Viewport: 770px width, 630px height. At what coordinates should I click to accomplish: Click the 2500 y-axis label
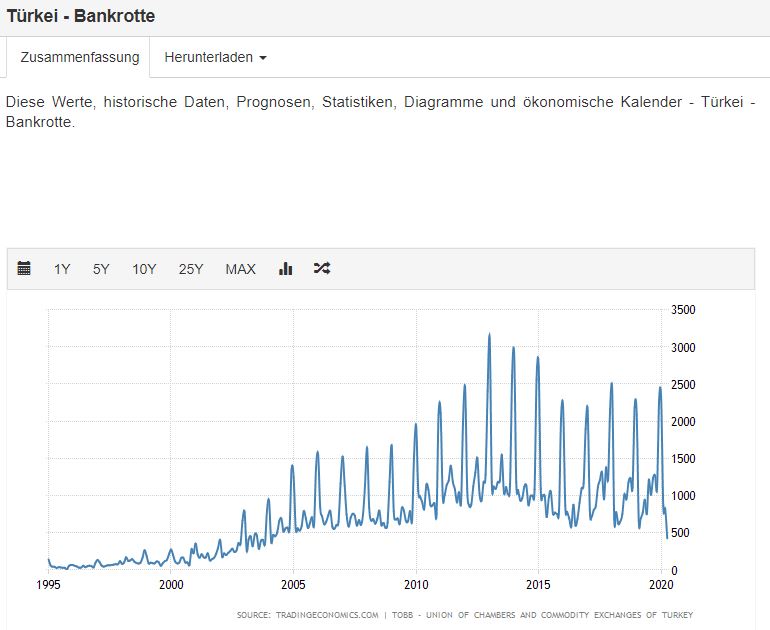coord(683,384)
